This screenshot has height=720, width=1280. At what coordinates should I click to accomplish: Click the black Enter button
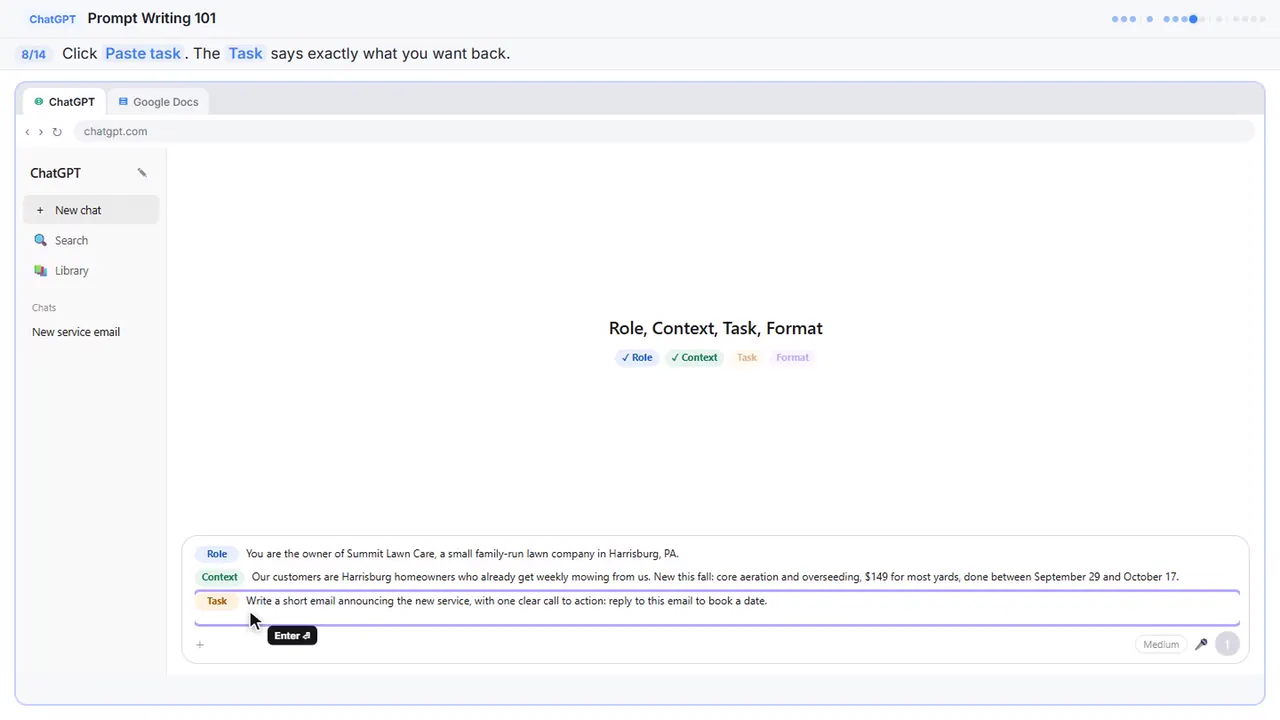[x=292, y=636]
